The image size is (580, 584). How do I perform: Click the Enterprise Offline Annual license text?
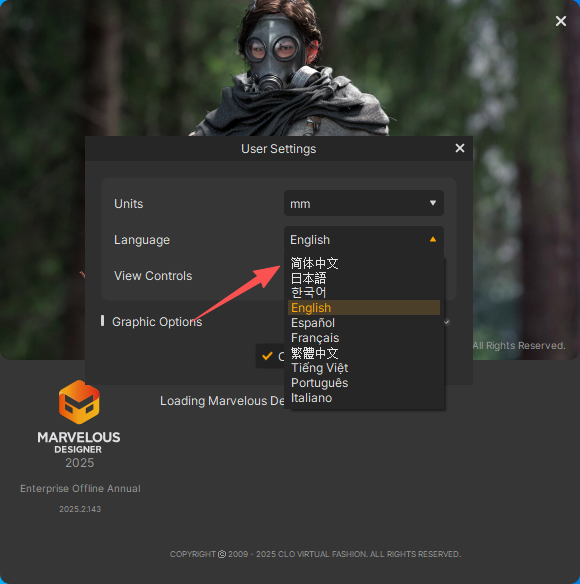click(x=80, y=489)
